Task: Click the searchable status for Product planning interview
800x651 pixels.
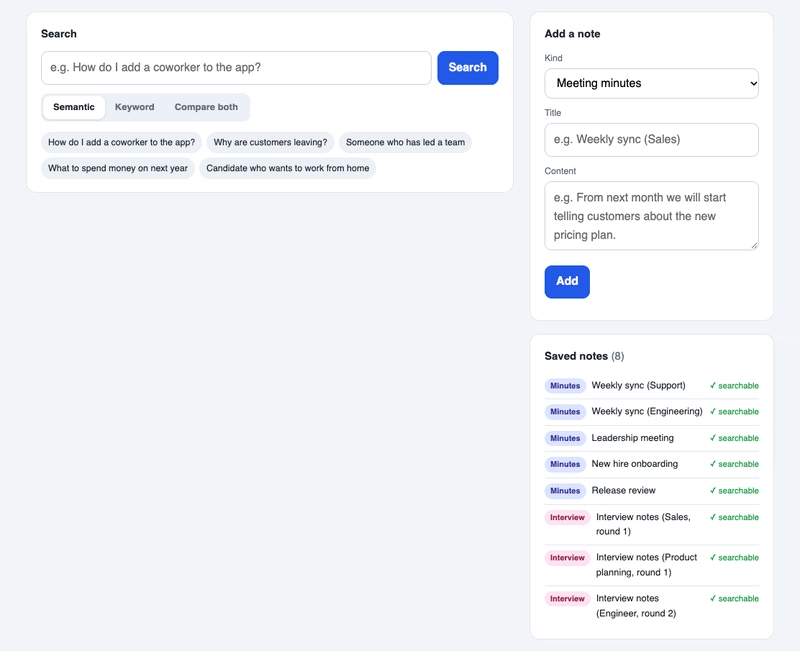Action: coord(734,558)
